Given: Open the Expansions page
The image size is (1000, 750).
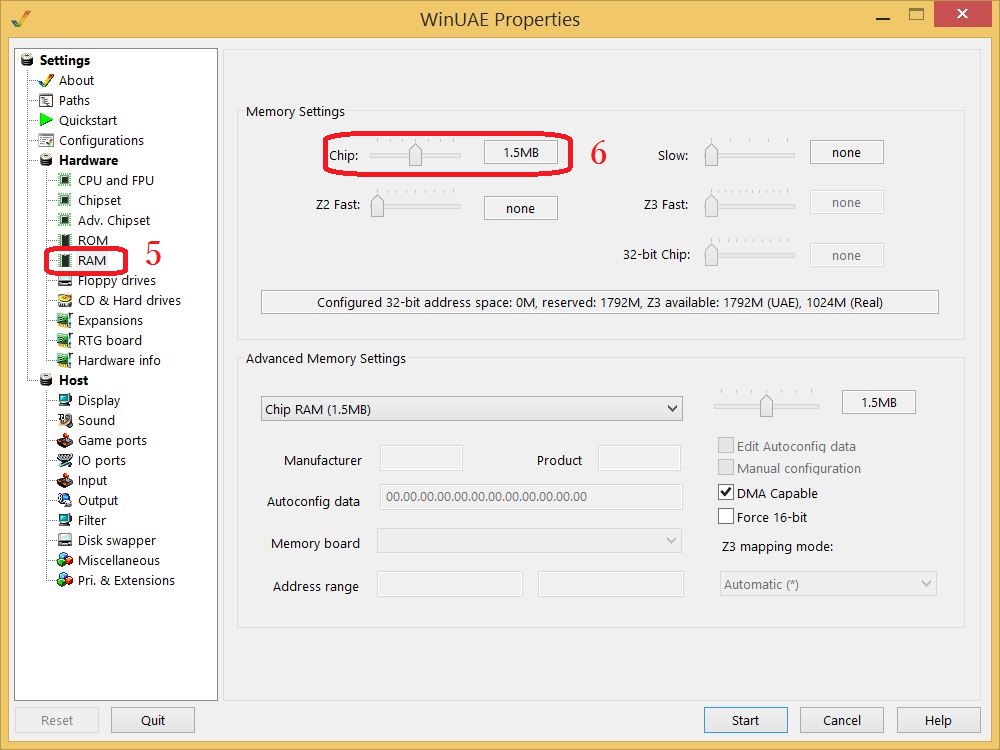Looking at the screenshot, I should (x=110, y=320).
